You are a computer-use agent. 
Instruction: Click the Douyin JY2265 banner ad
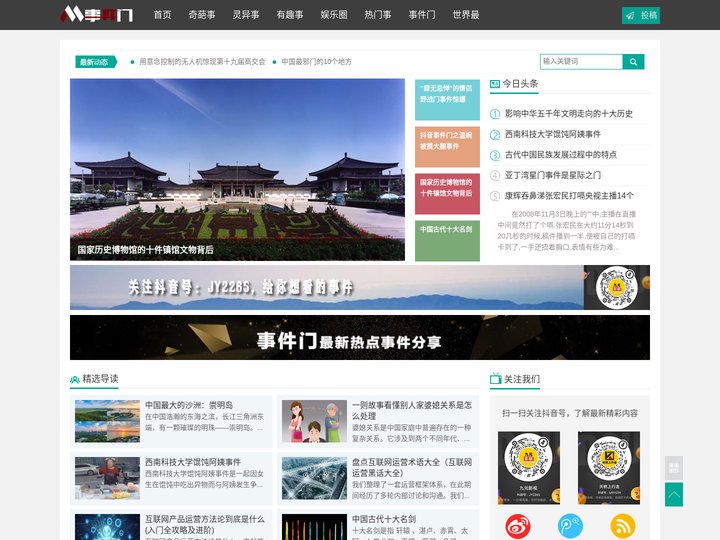pyautogui.click(x=360, y=287)
